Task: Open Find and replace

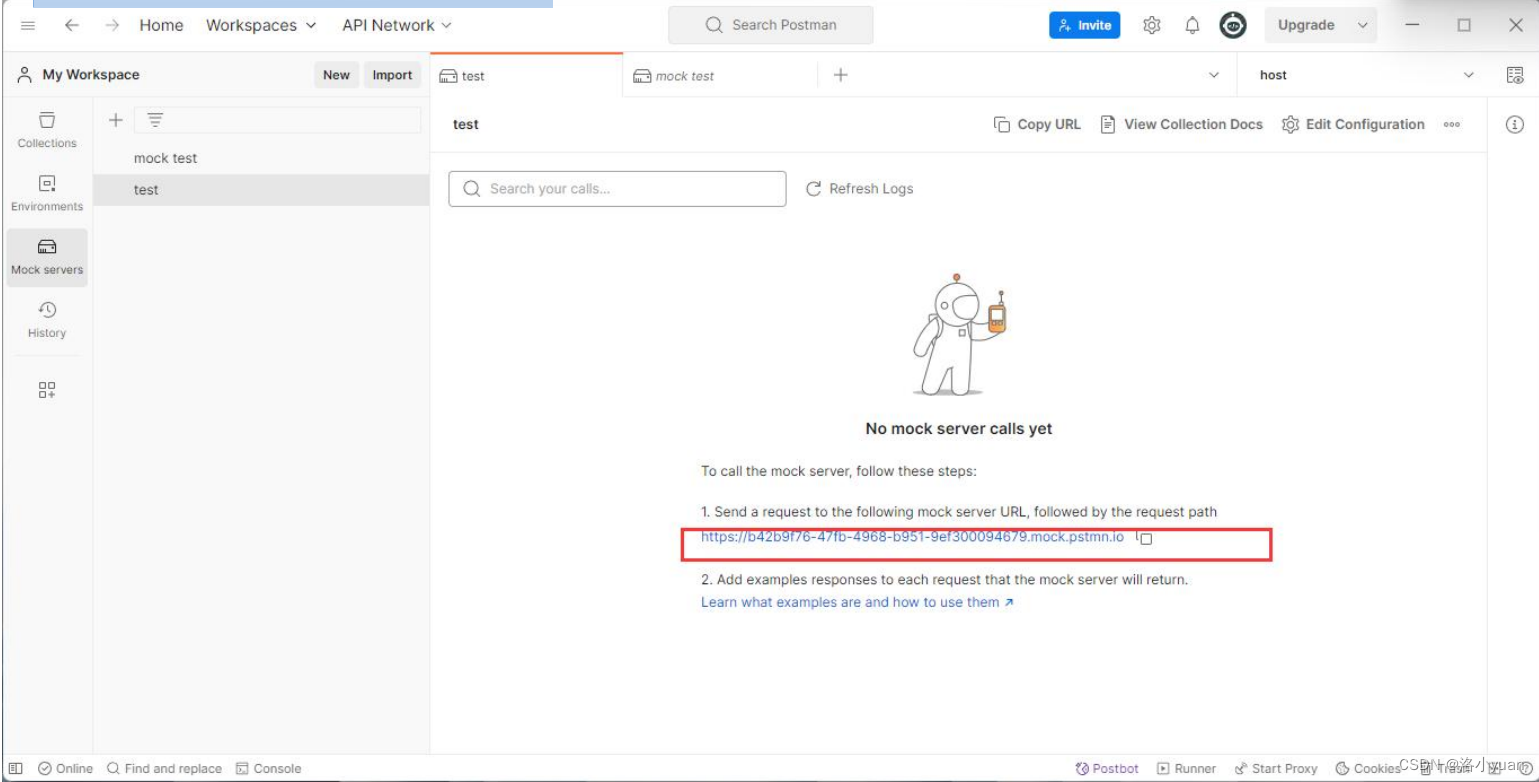Action: point(164,768)
